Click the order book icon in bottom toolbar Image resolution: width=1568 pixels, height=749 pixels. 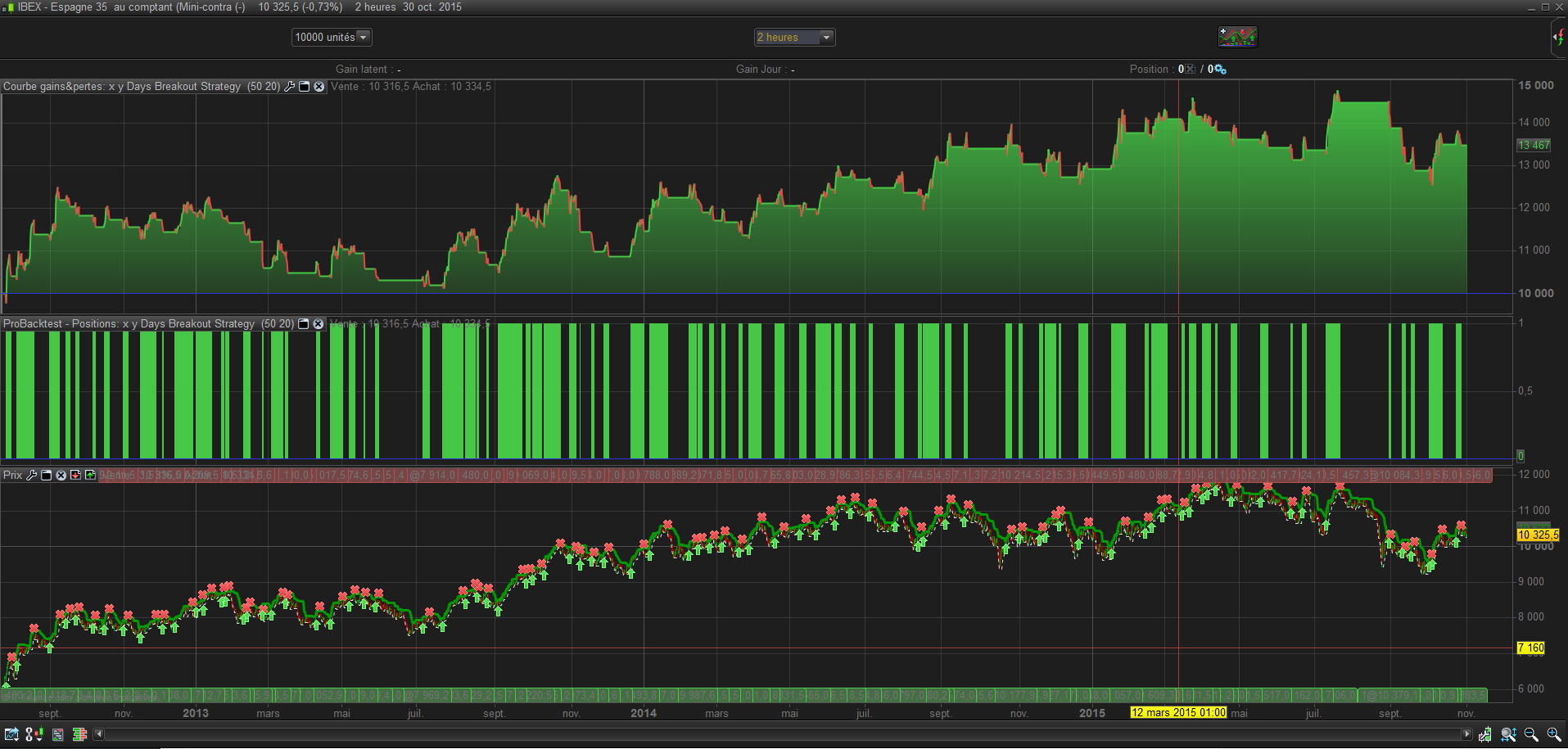click(x=79, y=734)
